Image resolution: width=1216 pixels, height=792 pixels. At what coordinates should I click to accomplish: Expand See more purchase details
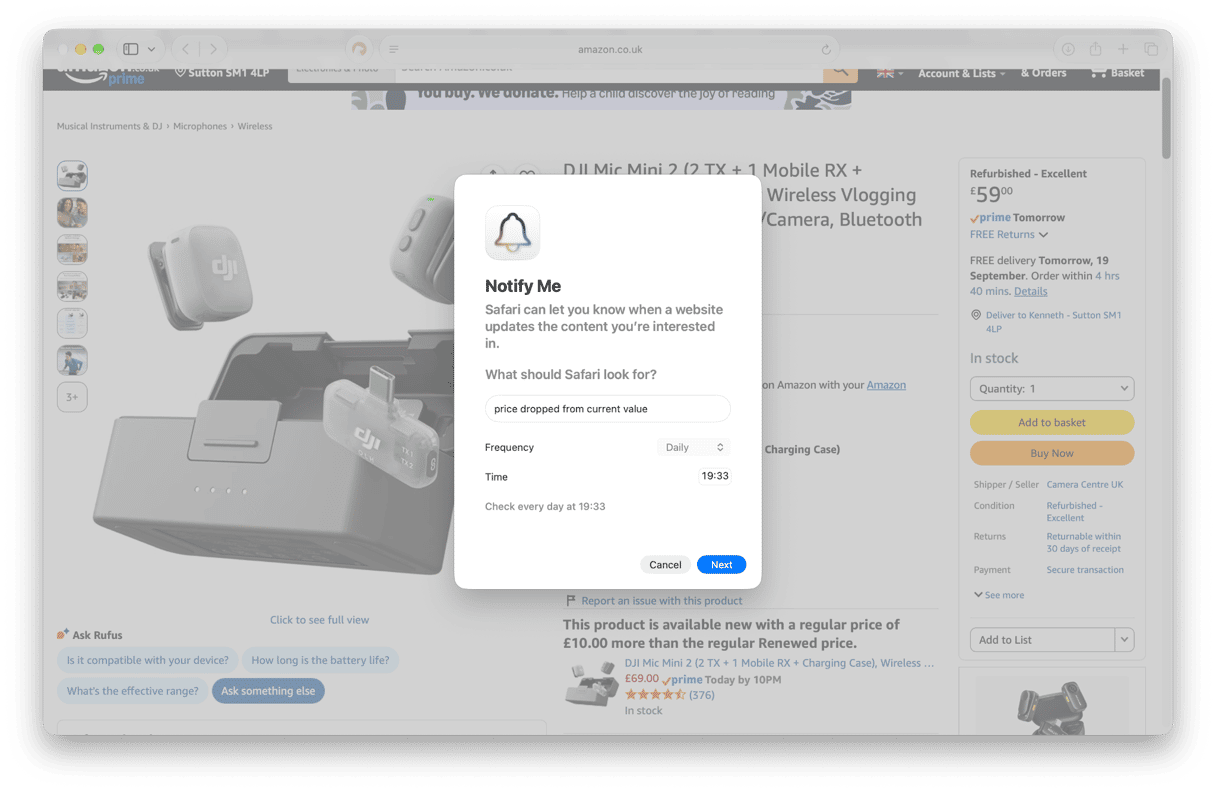[x=999, y=595]
